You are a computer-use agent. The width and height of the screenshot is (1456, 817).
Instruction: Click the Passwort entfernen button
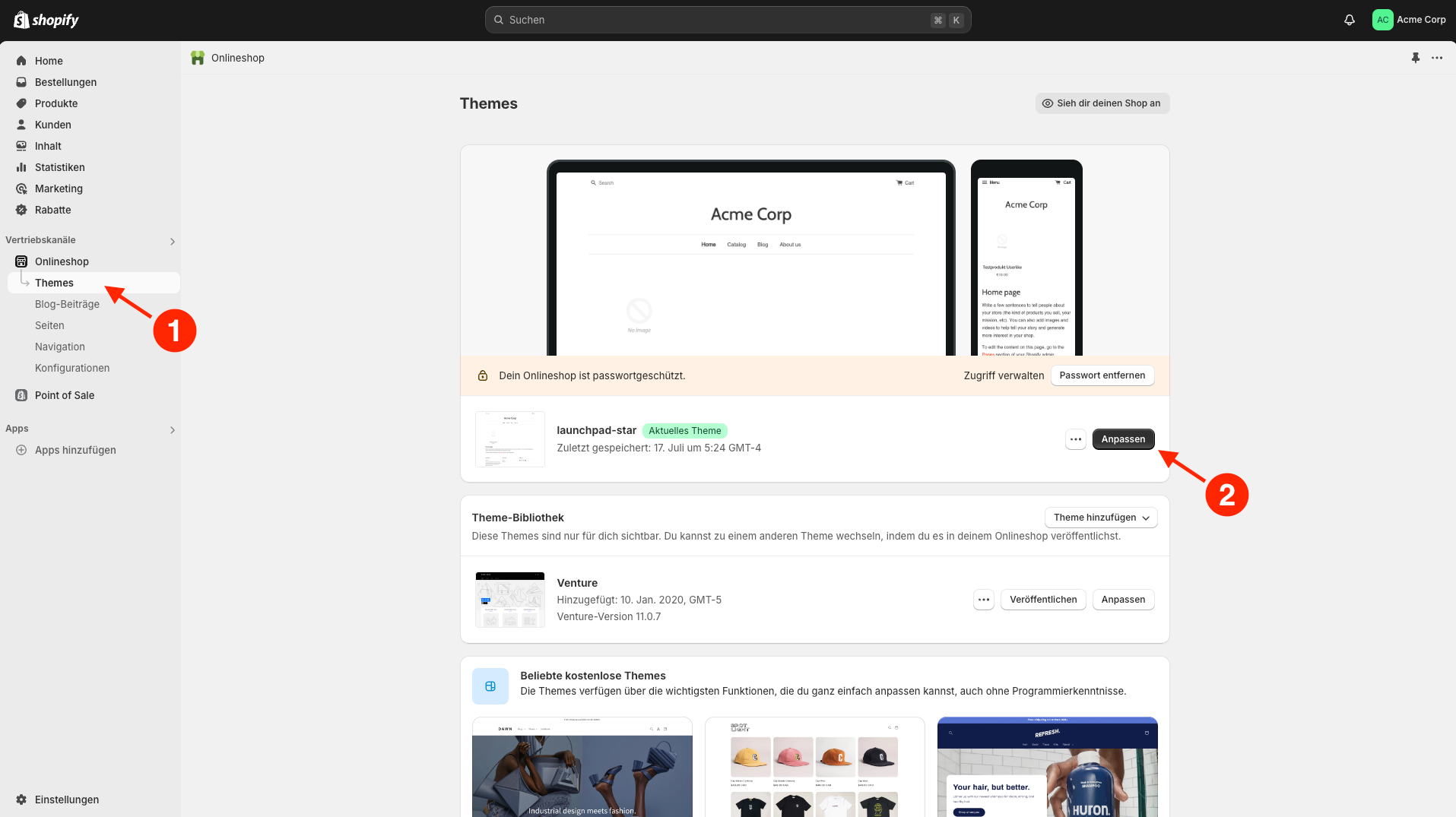point(1102,375)
